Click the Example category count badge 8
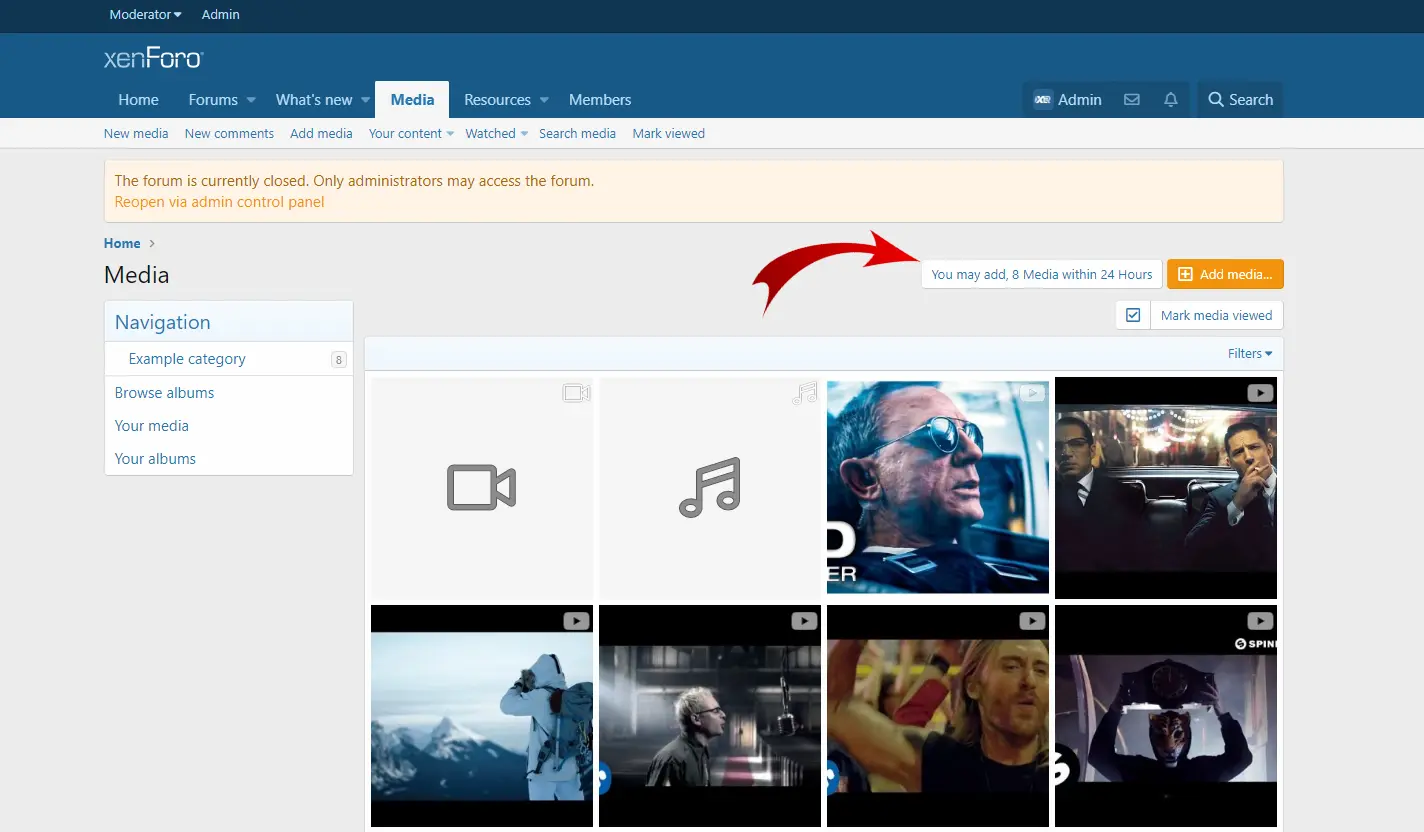The image size is (1424, 832). [x=339, y=359]
